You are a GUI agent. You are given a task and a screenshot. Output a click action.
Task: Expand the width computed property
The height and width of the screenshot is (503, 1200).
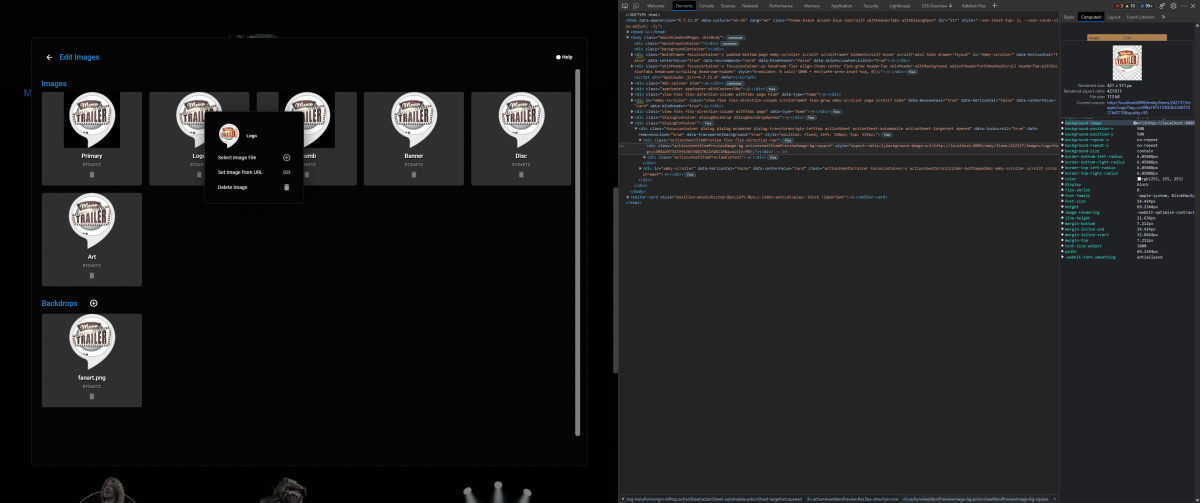tap(1063, 251)
